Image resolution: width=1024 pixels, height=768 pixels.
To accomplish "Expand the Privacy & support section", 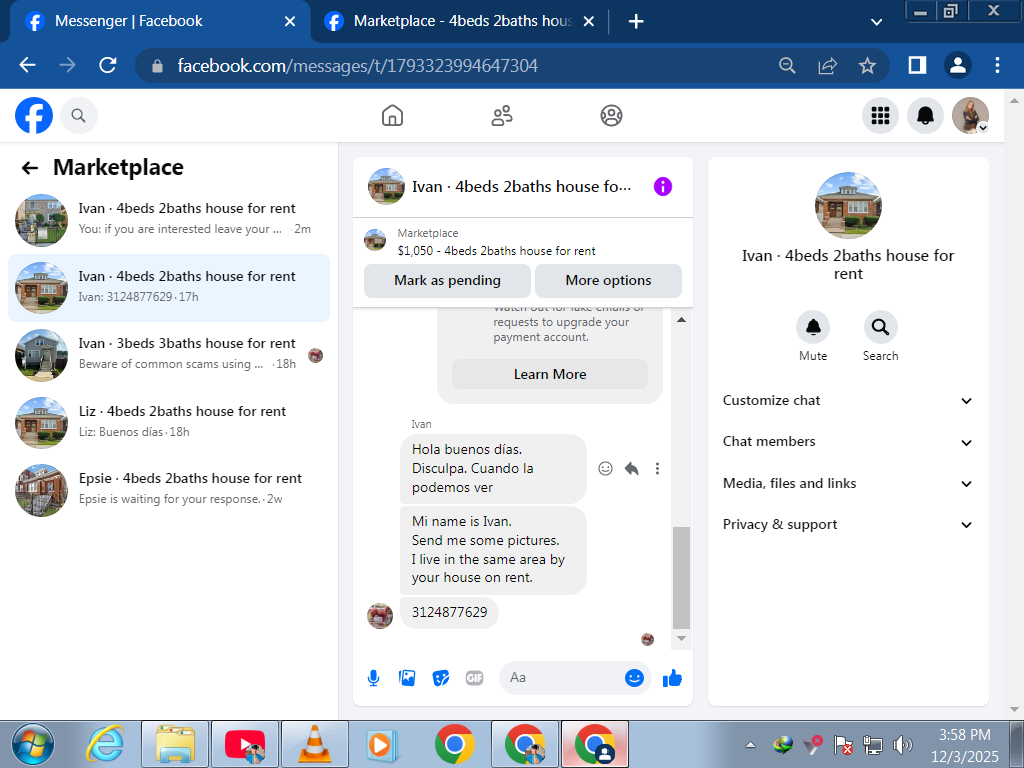I will 848,525.
